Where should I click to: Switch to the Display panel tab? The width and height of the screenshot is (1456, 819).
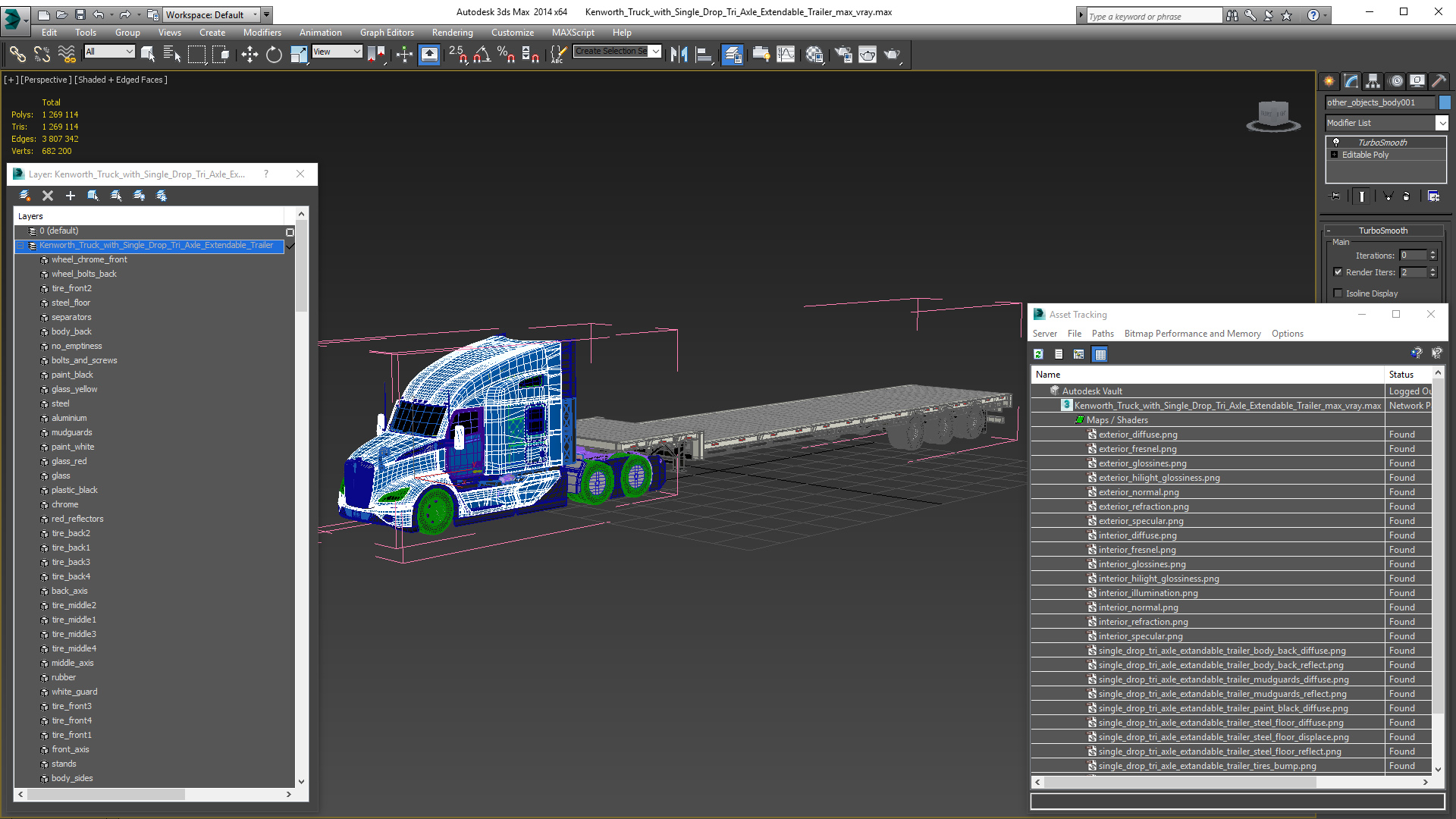pos(1417,81)
